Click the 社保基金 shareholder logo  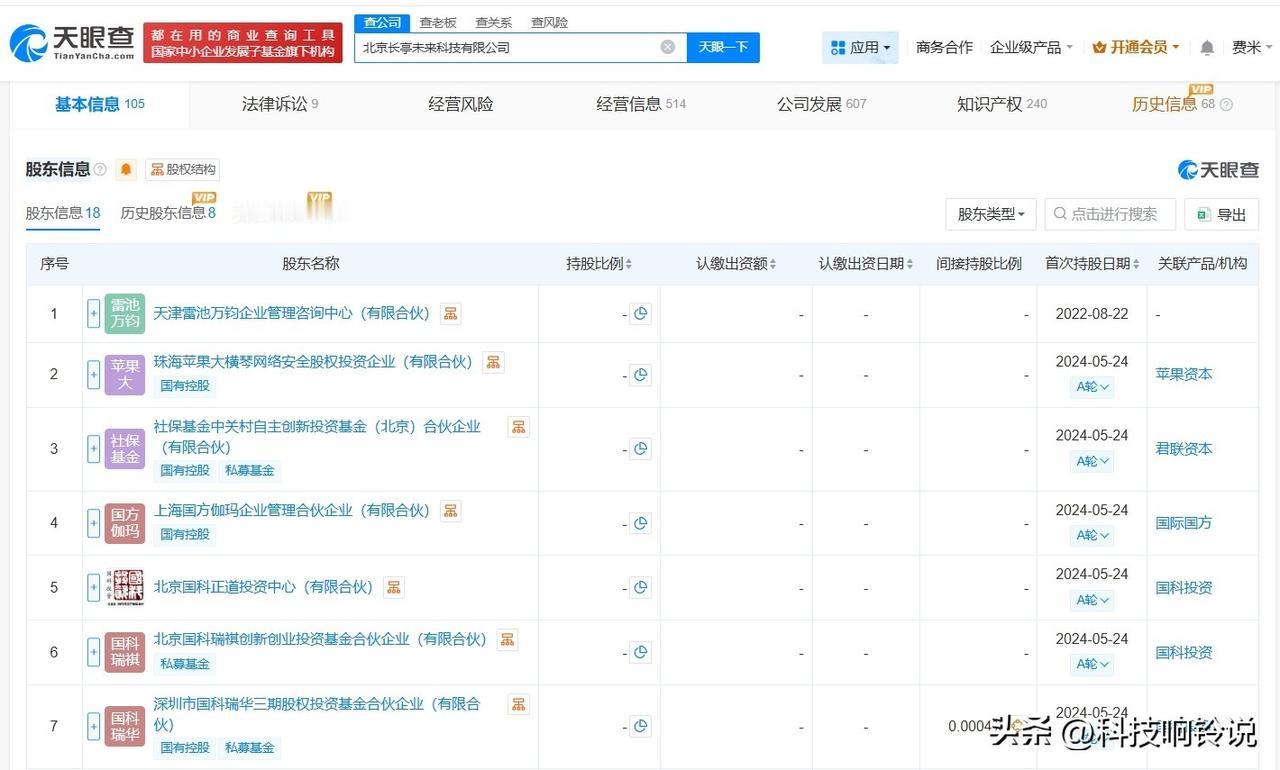coord(125,449)
